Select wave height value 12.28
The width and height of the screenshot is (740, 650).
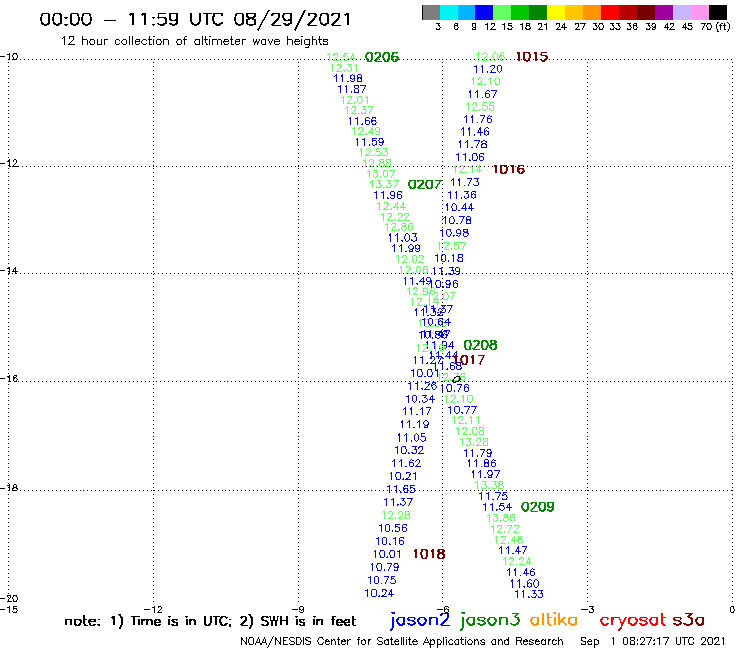click(x=396, y=515)
